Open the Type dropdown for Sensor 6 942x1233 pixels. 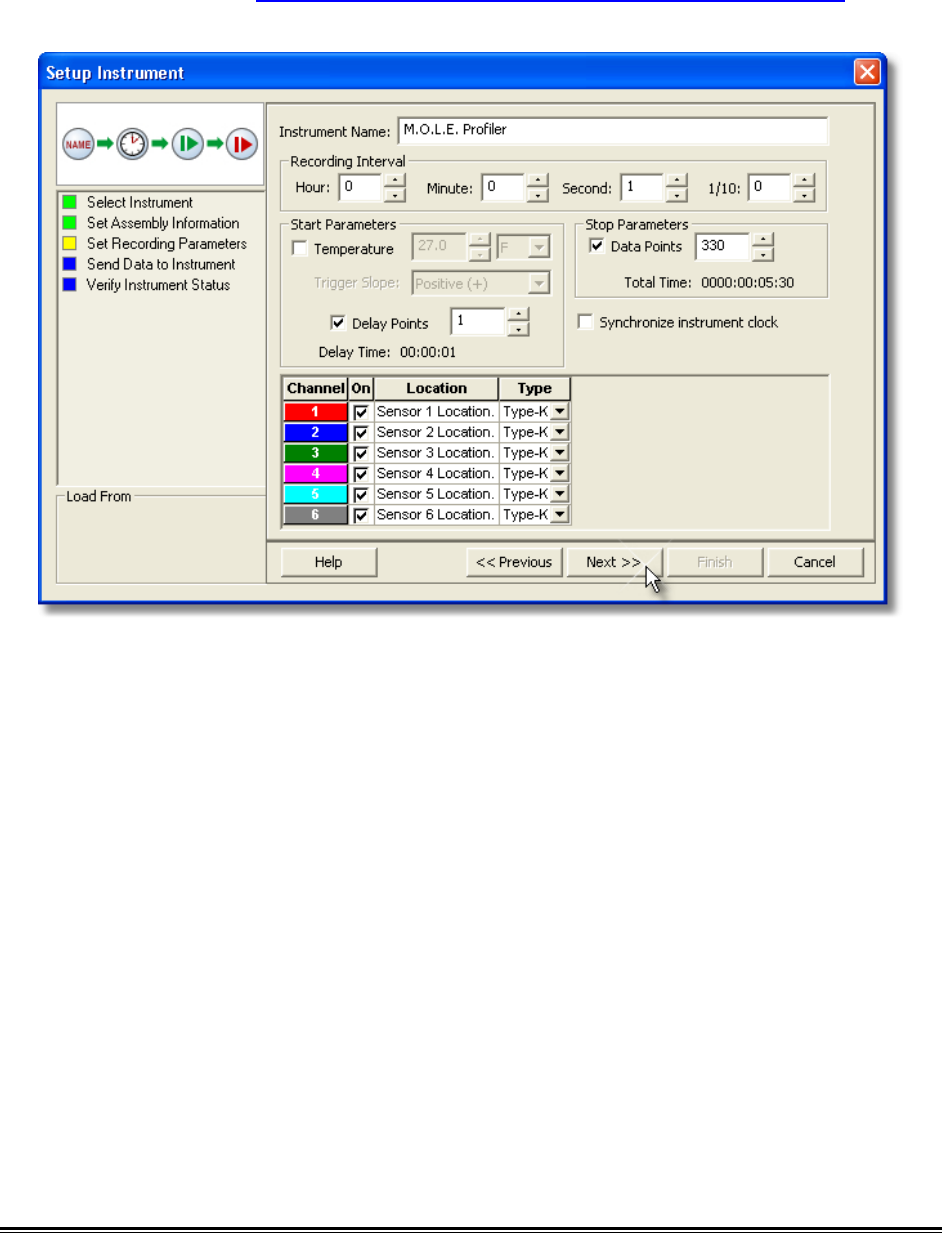pyautogui.click(x=560, y=514)
